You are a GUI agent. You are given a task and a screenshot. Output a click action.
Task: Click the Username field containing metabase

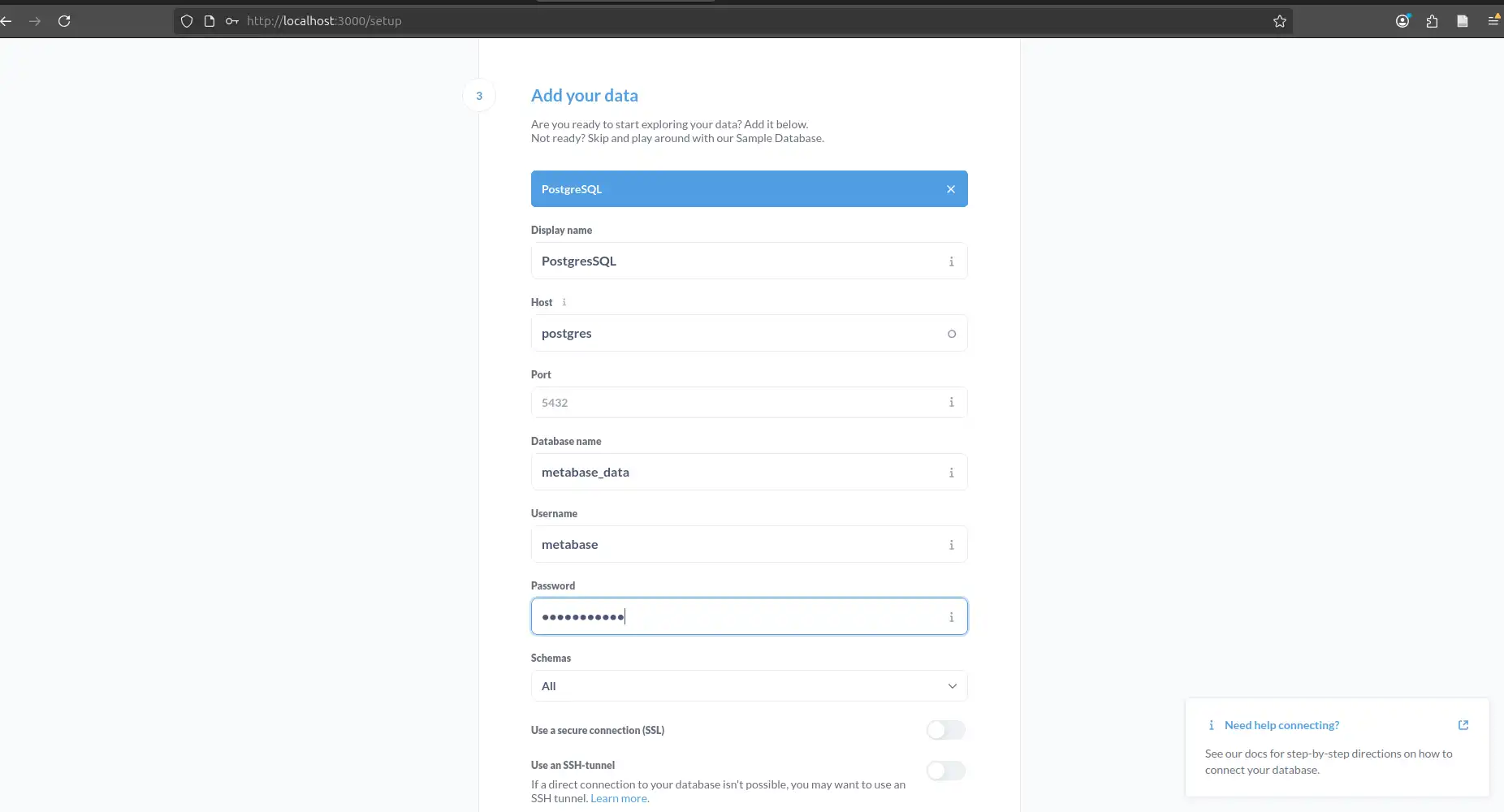pyautogui.click(x=749, y=545)
